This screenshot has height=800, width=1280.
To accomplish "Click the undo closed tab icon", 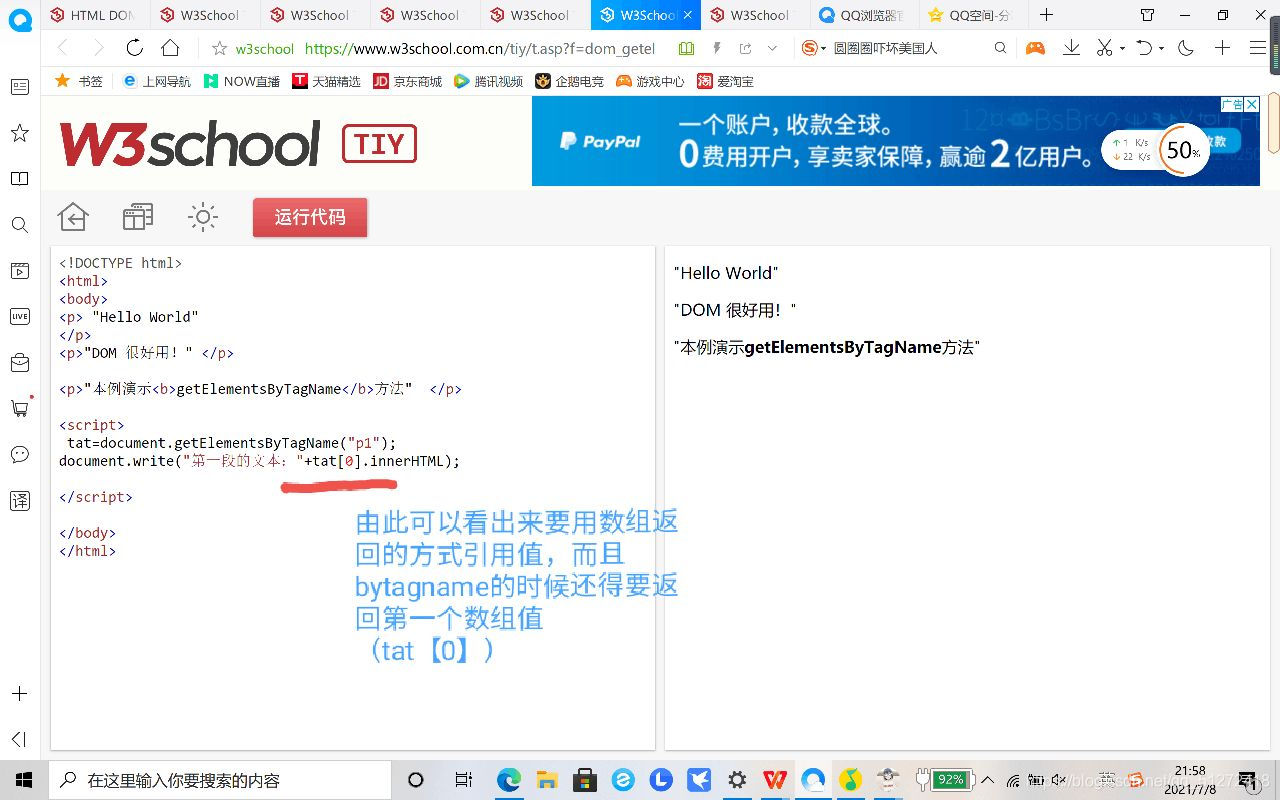I will coord(1145,48).
